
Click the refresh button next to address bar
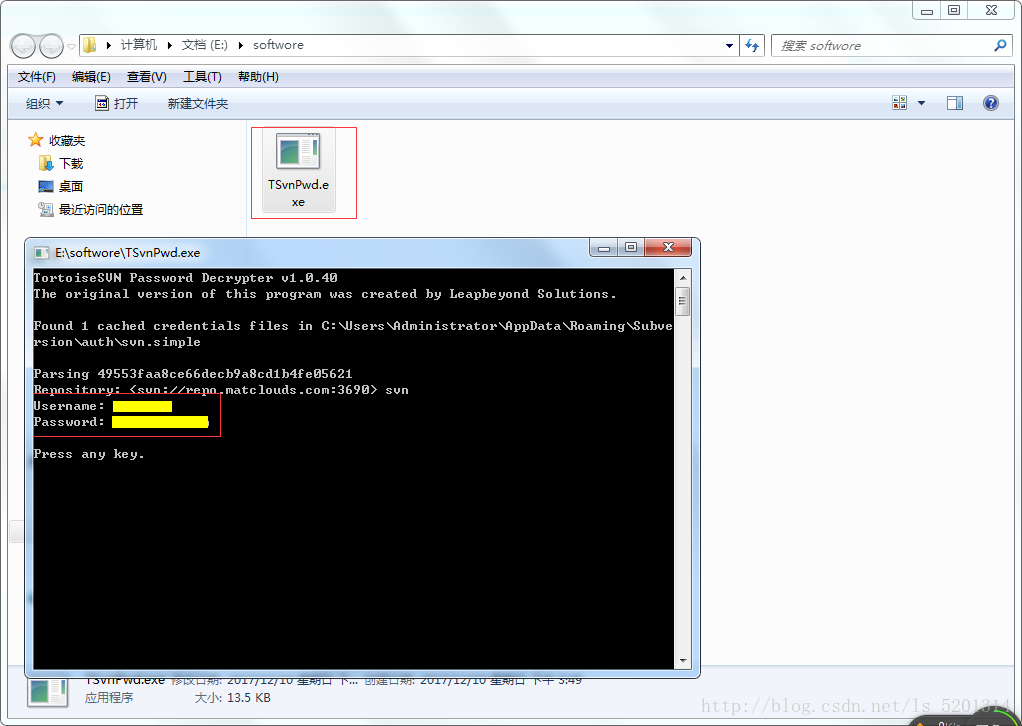(x=752, y=46)
